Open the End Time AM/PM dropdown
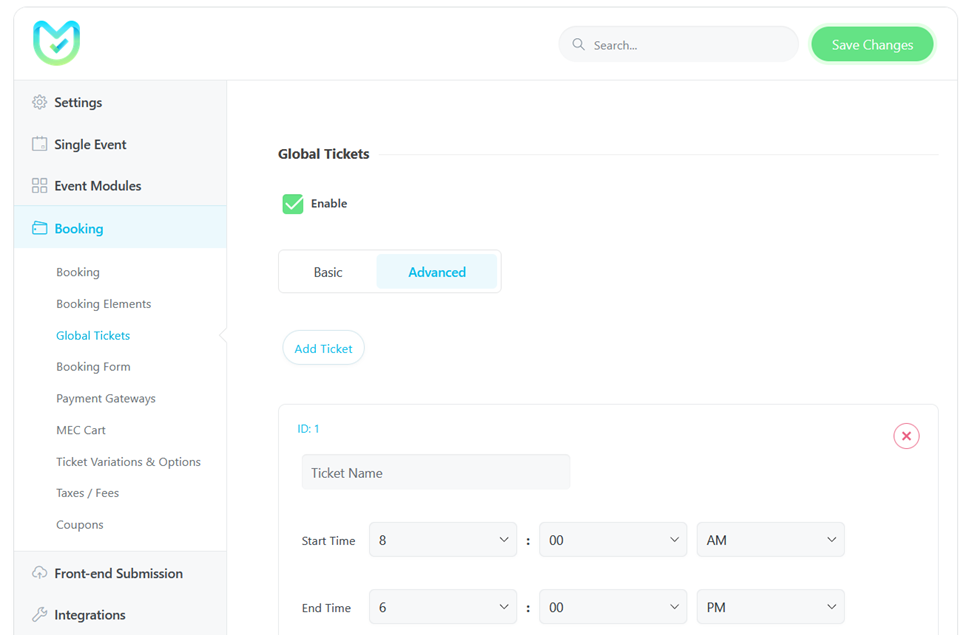975x635 pixels. pyautogui.click(x=770, y=607)
